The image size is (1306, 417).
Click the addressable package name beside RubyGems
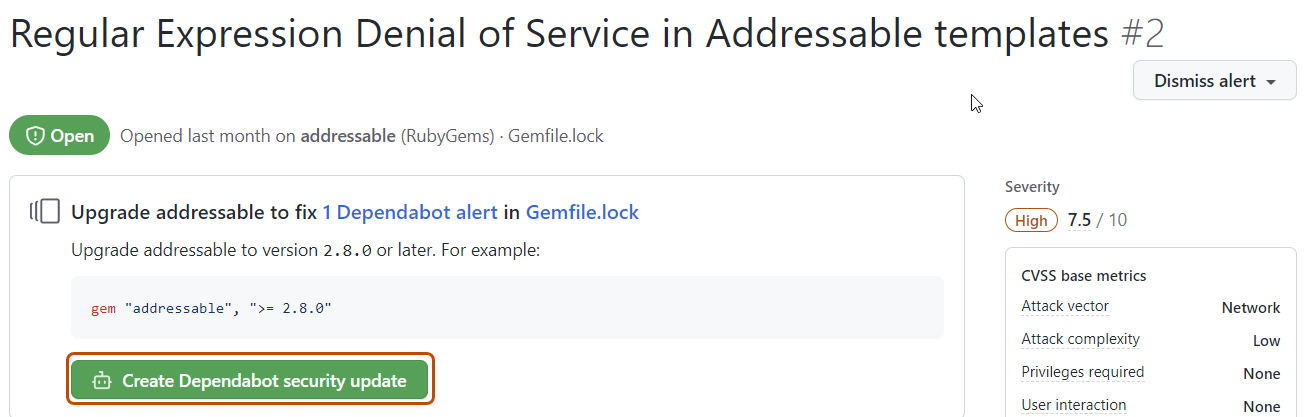[x=348, y=136]
